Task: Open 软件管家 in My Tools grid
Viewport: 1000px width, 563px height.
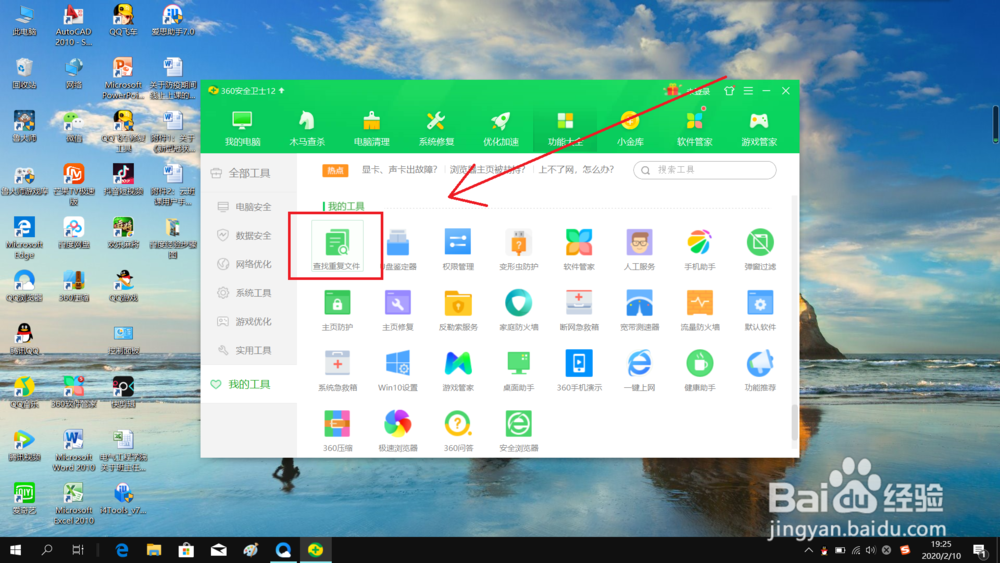Action: pyautogui.click(x=578, y=249)
